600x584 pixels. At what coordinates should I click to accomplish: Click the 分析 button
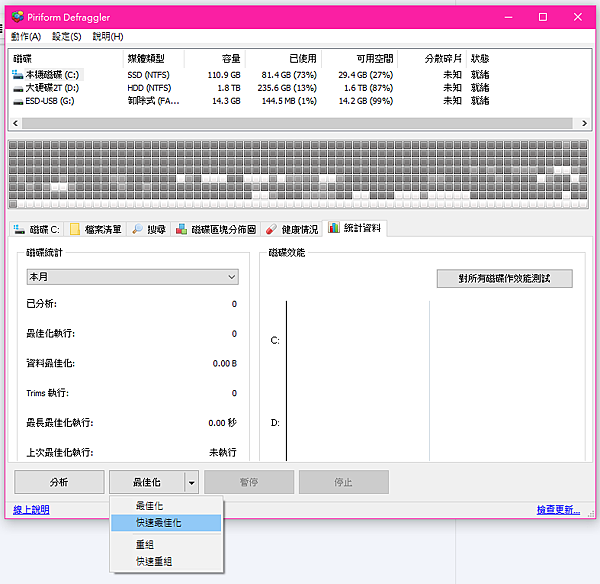click(59, 482)
